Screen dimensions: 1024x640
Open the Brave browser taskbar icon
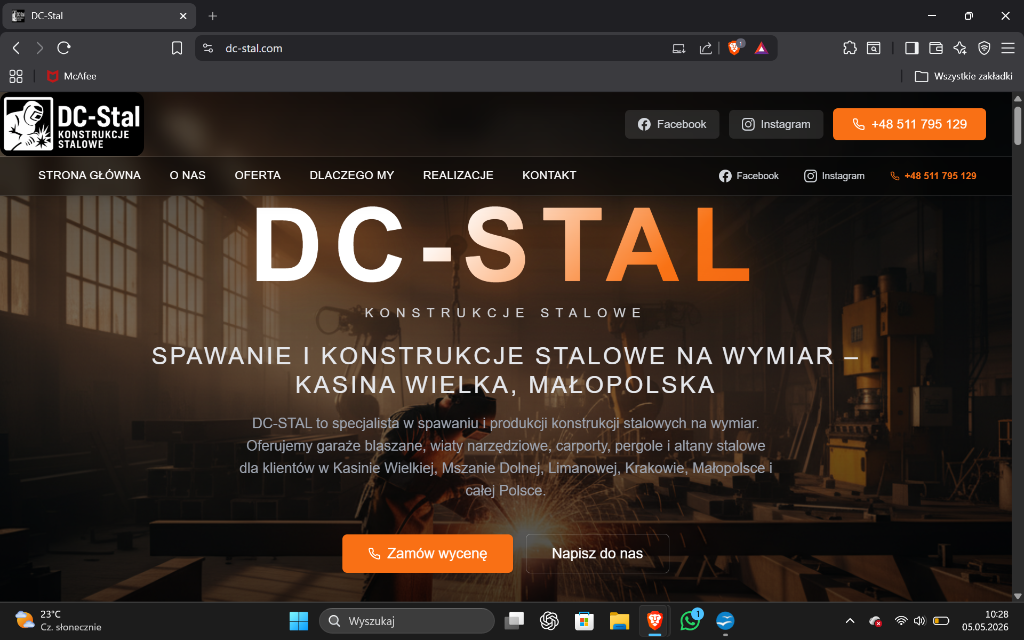point(654,620)
